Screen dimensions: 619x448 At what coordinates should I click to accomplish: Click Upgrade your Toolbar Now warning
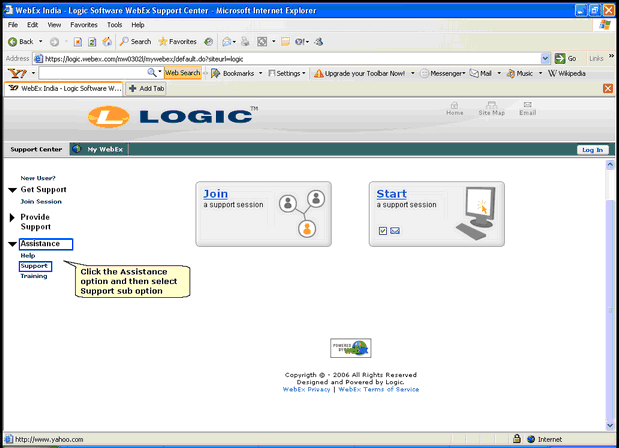pos(359,73)
